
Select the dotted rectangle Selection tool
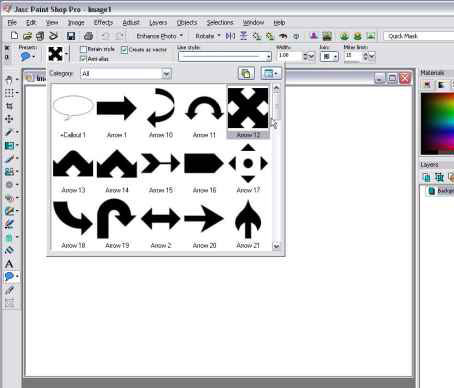point(9,93)
